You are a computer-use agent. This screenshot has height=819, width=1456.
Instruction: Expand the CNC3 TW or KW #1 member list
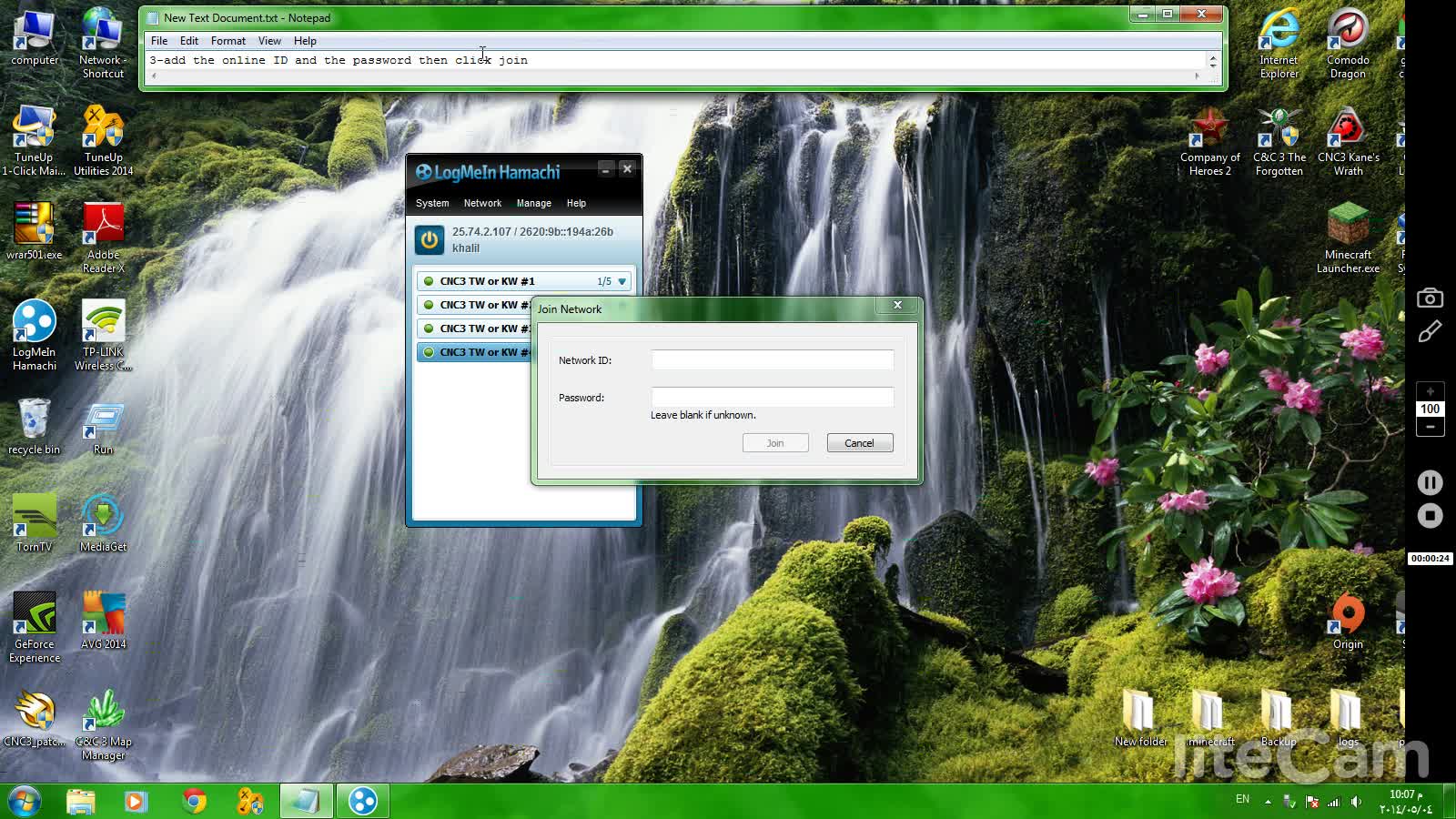(622, 281)
